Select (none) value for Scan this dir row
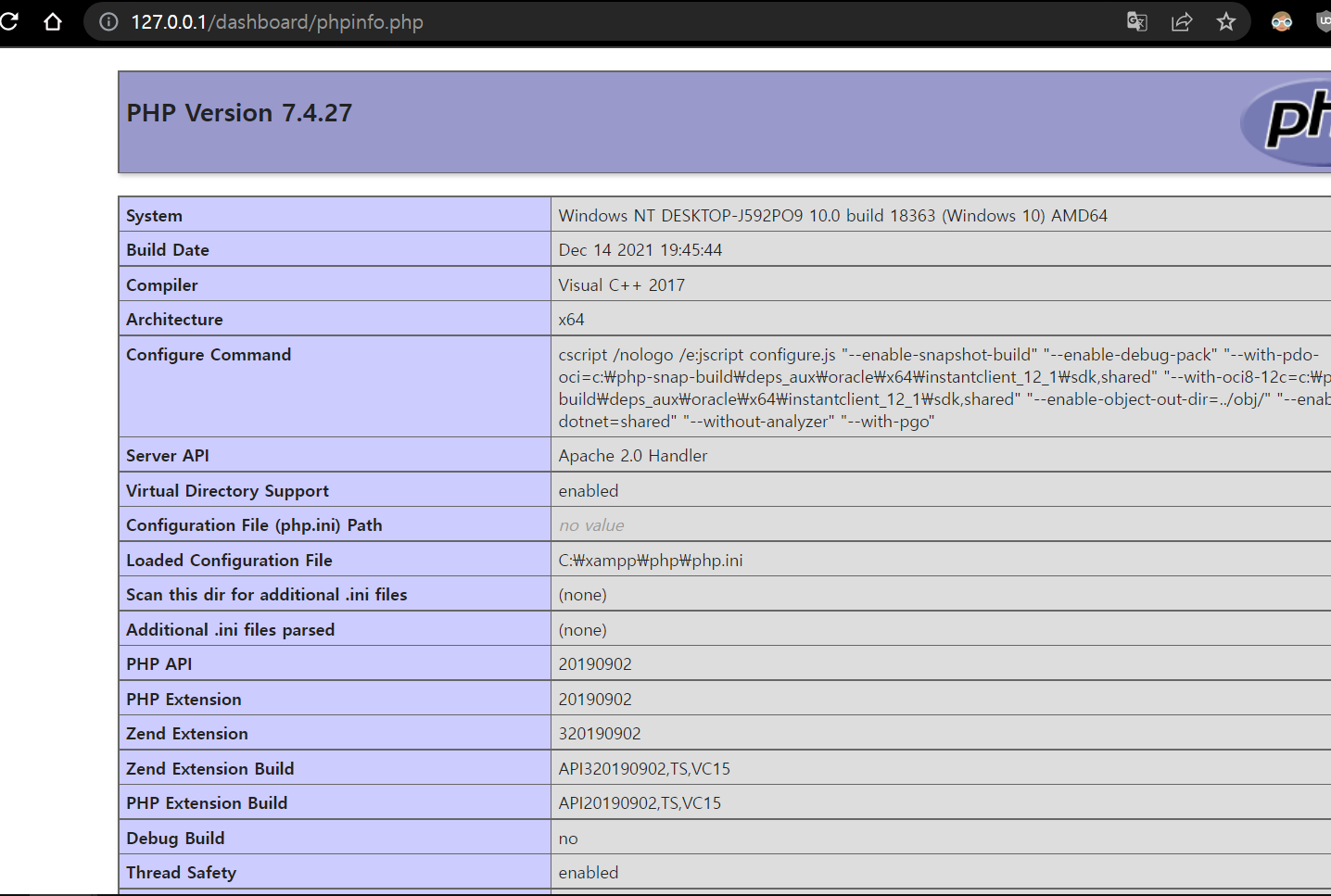The height and width of the screenshot is (896, 1331). (x=582, y=595)
